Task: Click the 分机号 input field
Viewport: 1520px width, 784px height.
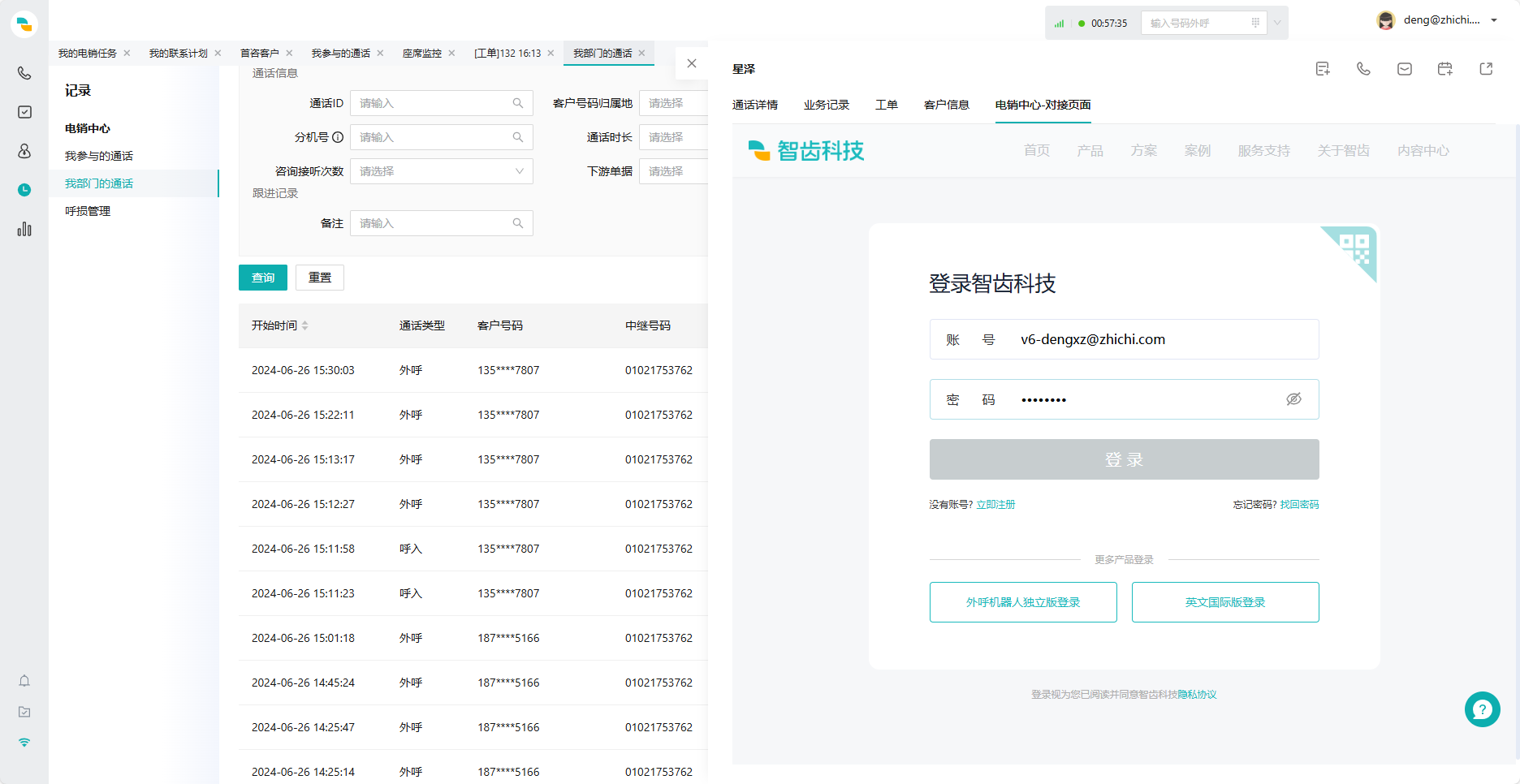Action: point(442,137)
